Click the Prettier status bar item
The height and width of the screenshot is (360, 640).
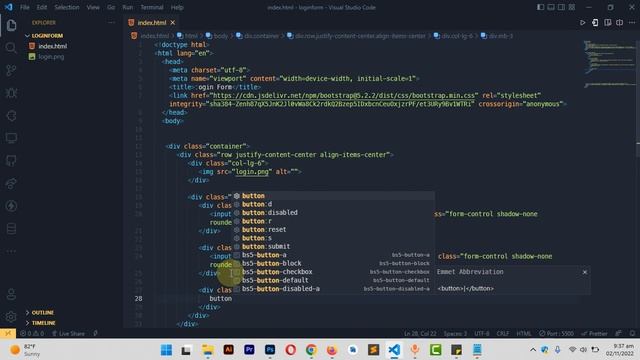[594, 333]
